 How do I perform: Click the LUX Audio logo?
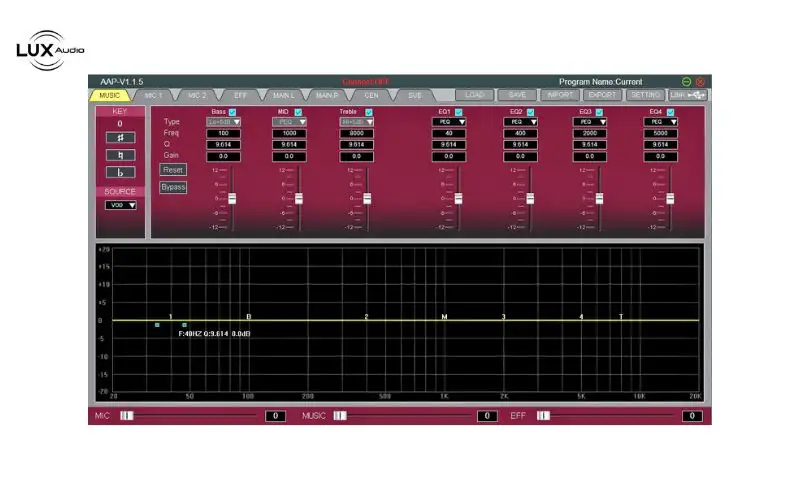coord(50,50)
